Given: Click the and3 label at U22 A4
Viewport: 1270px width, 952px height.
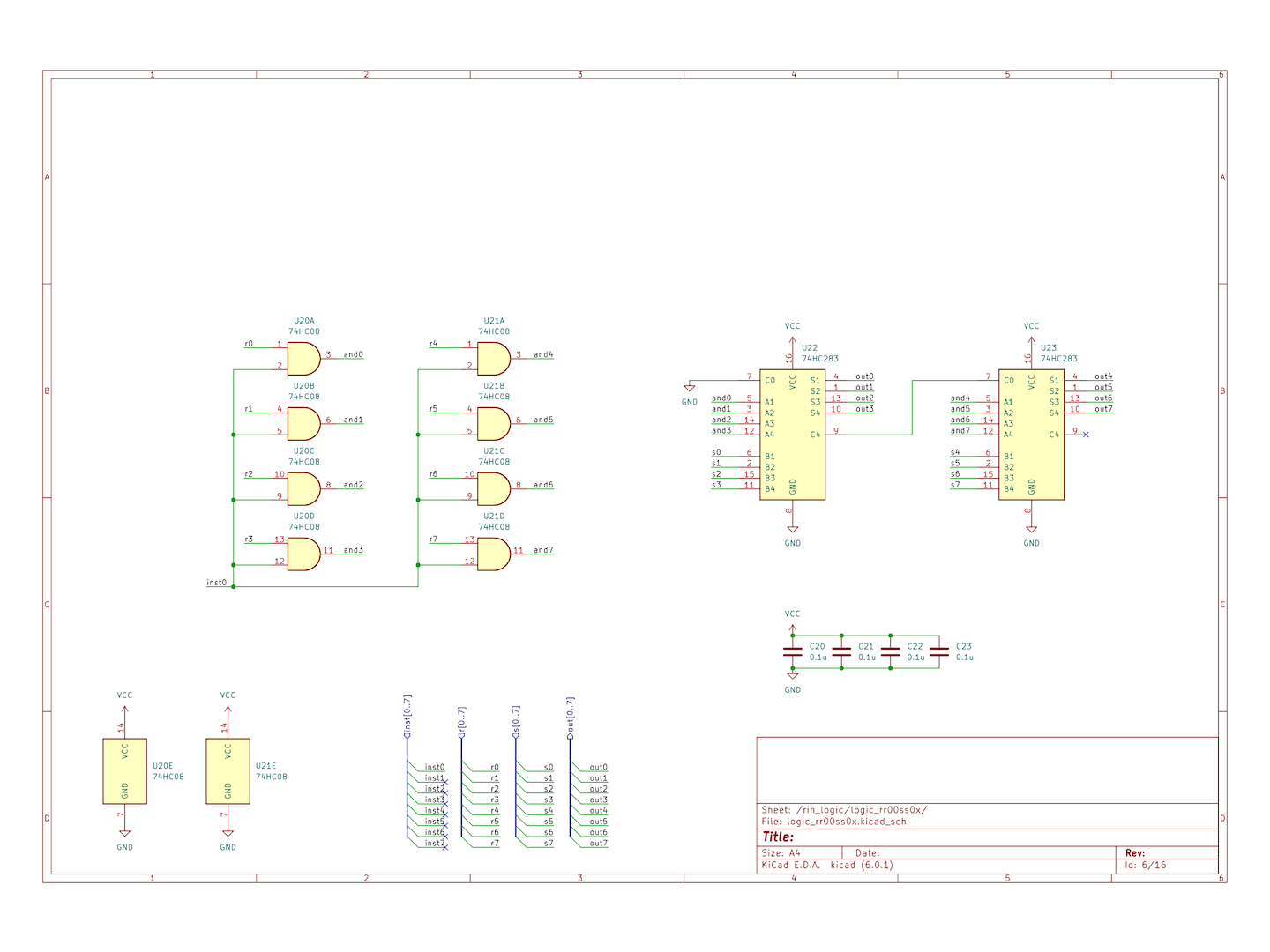Looking at the screenshot, I should (721, 431).
